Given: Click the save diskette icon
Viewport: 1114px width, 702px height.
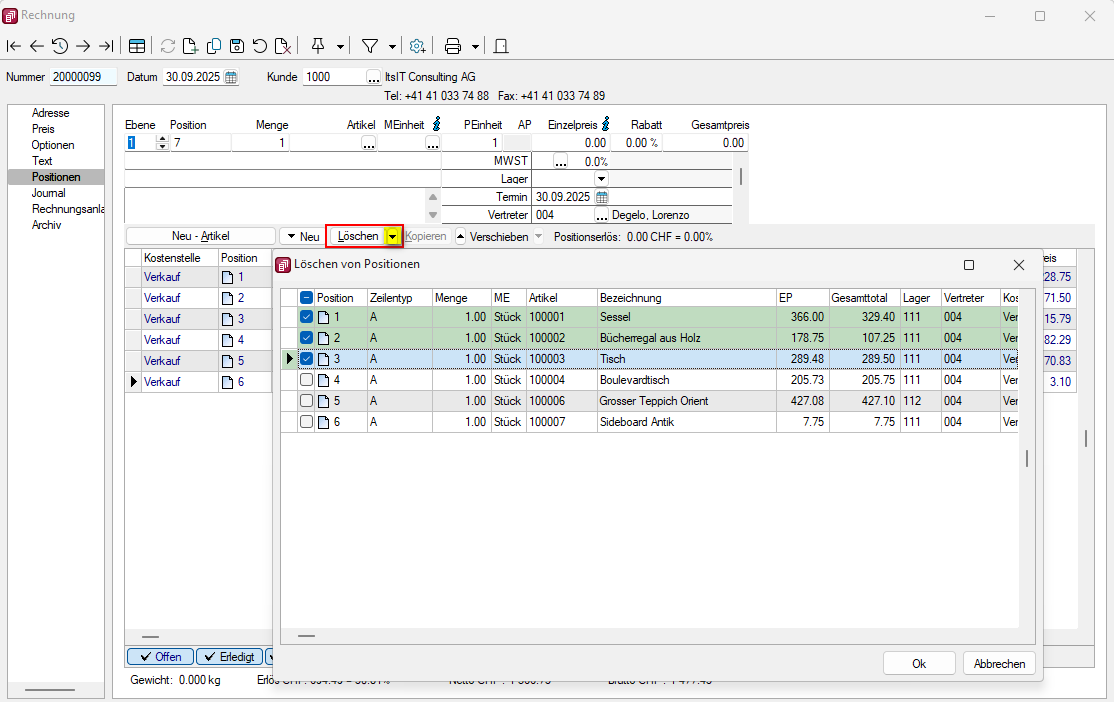Looking at the screenshot, I should pyautogui.click(x=237, y=46).
